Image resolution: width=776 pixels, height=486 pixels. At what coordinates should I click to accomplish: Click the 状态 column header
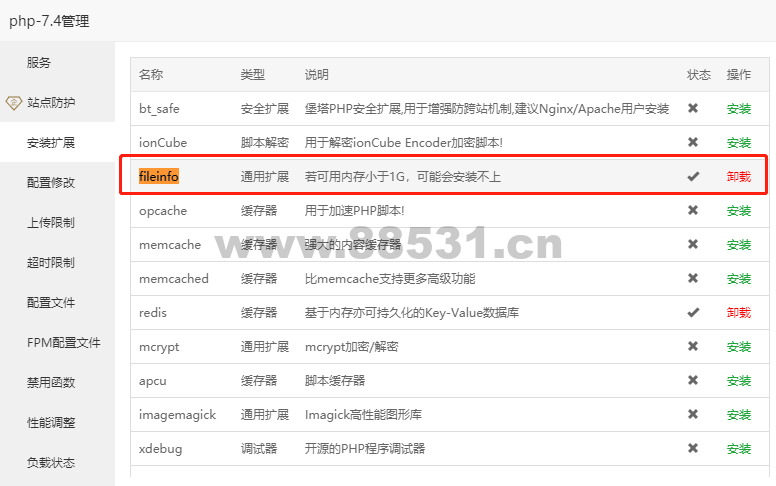coord(699,75)
